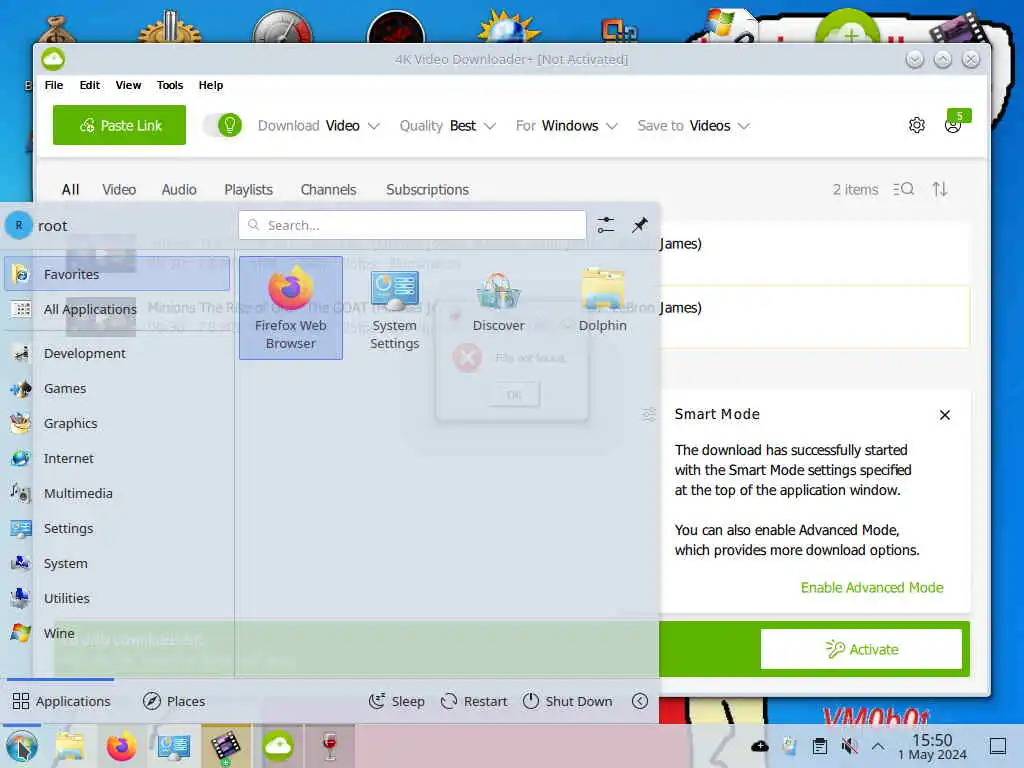
Task: Click the search-in-list icon
Action: (903, 189)
